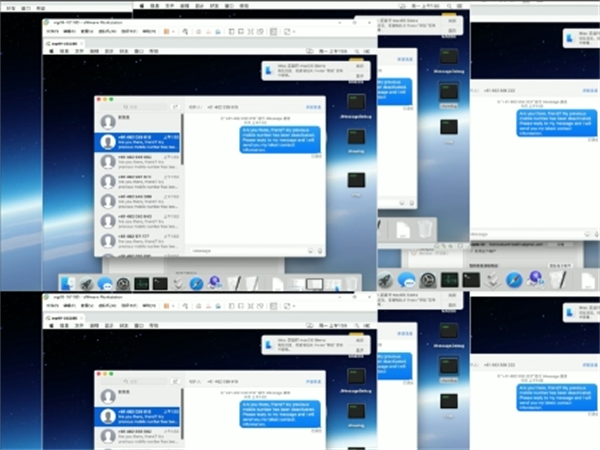Open Finder from the macOS dock
This screenshot has width=600, height=450.
click(69, 284)
